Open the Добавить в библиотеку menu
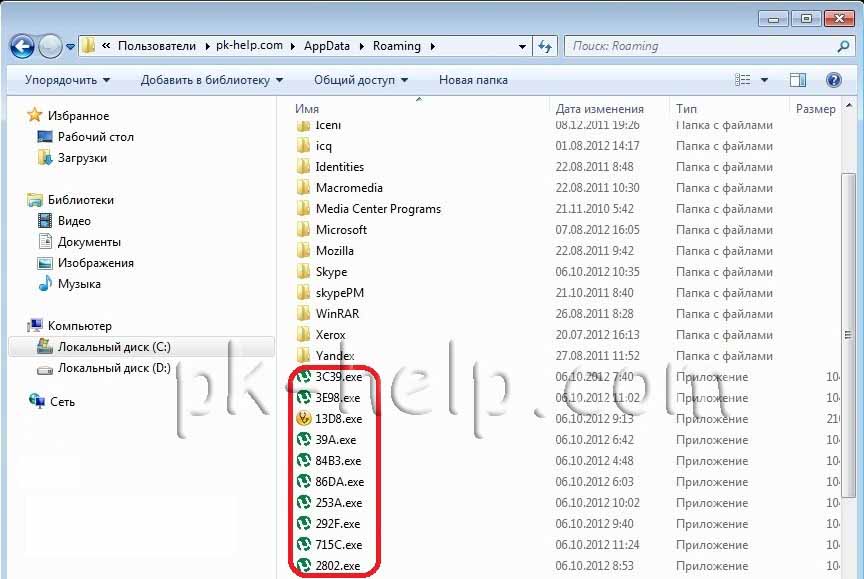Screen dimensions: 864x579 click(x=212, y=80)
